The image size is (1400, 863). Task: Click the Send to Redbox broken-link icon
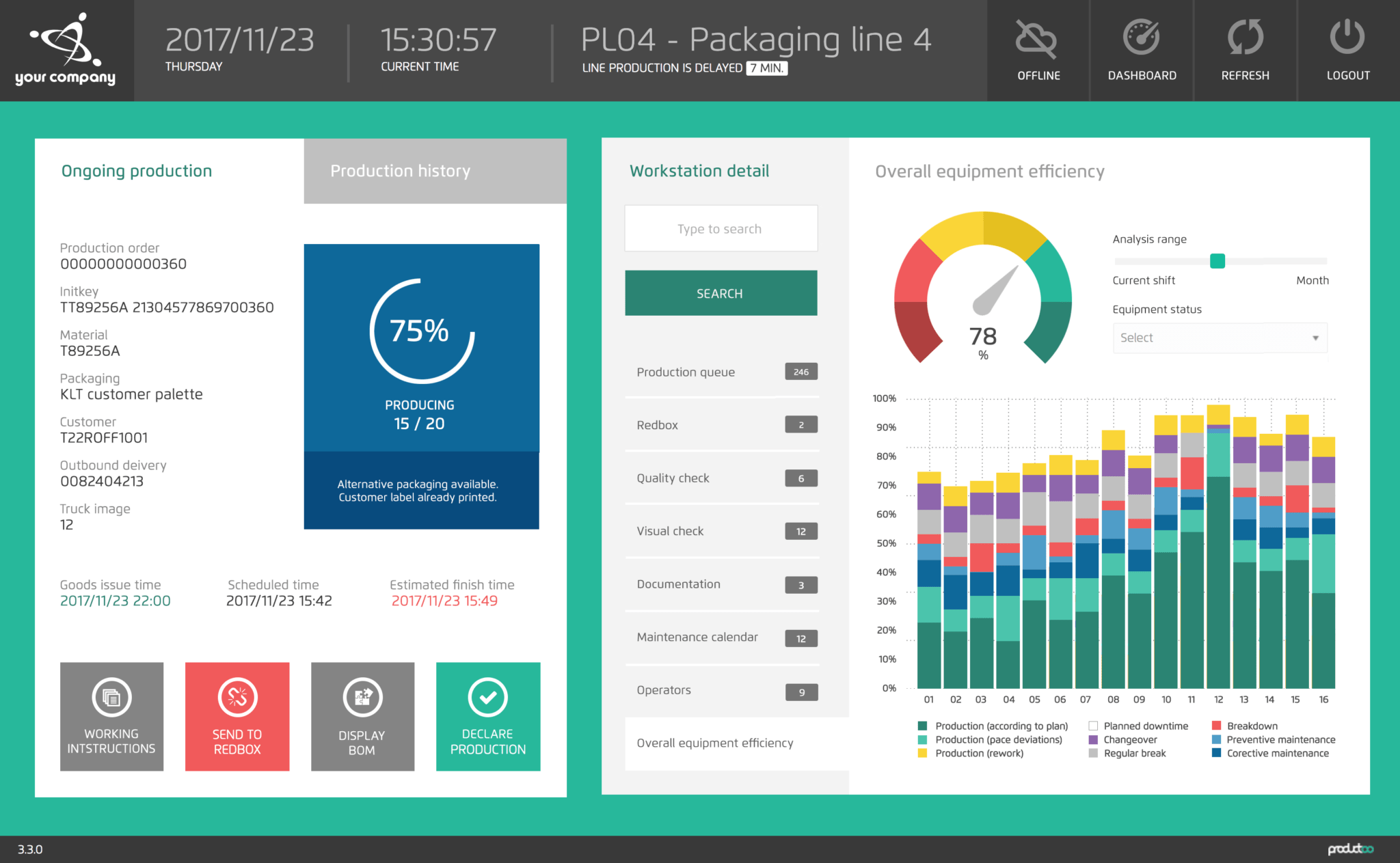click(237, 698)
